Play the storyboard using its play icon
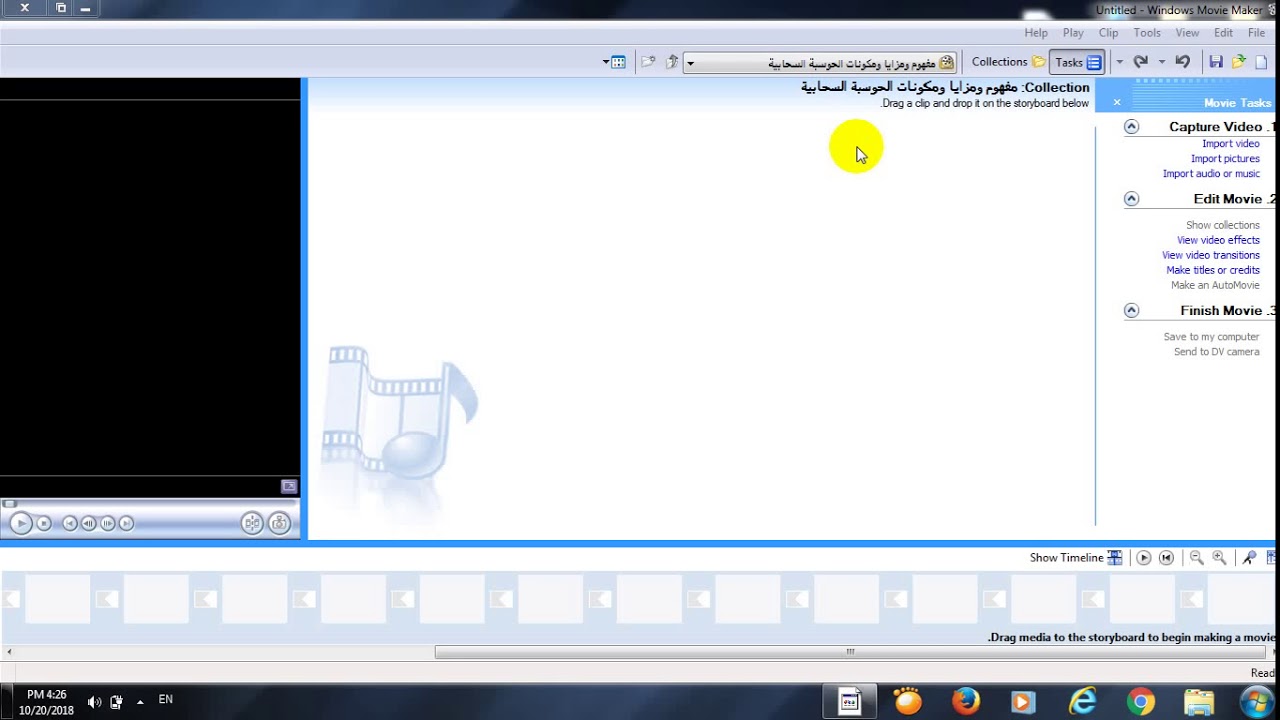Screen dimensions: 1280x720 tap(1144, 558)
